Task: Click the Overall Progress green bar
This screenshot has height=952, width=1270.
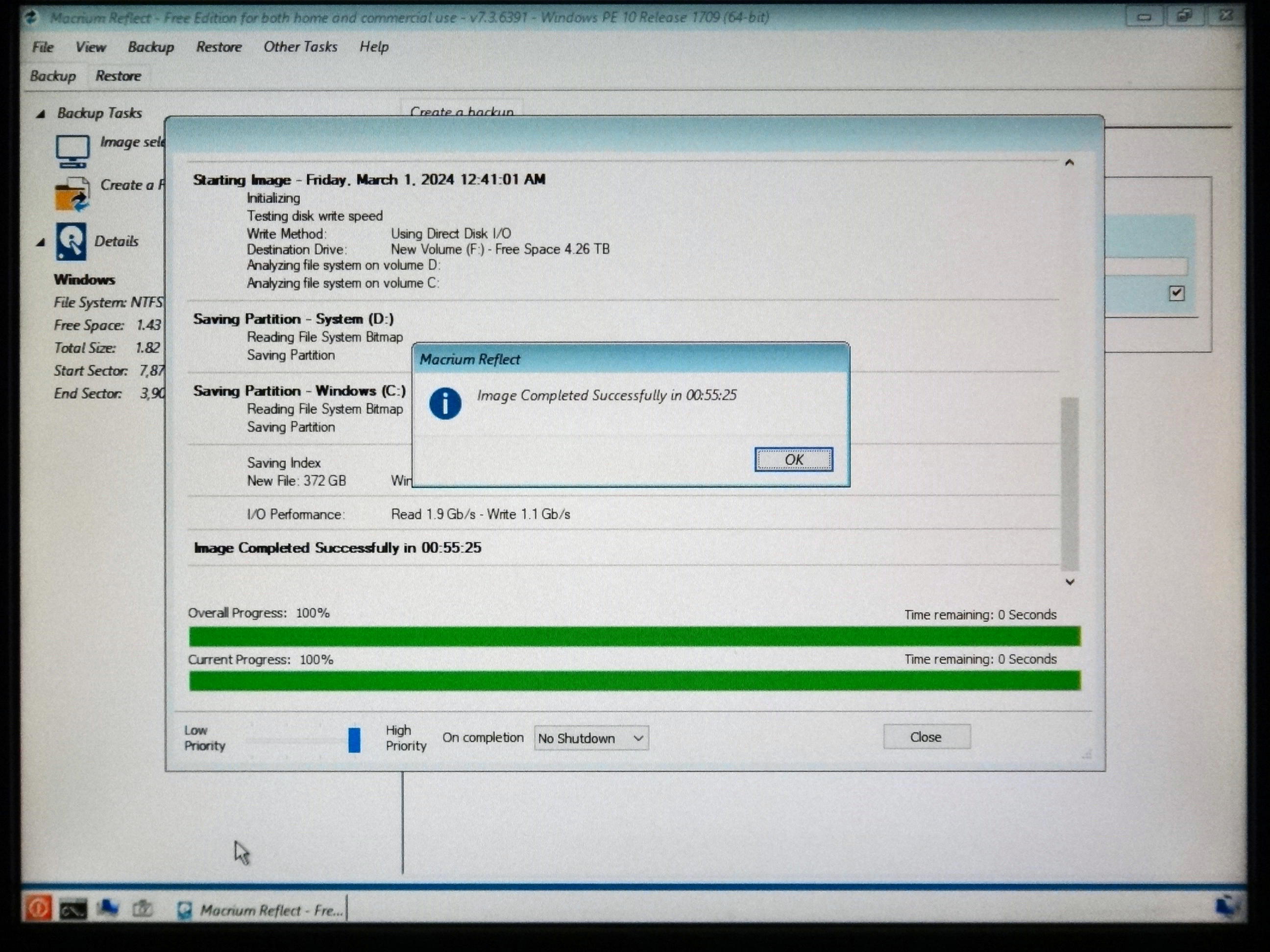Action: point(635,636)
